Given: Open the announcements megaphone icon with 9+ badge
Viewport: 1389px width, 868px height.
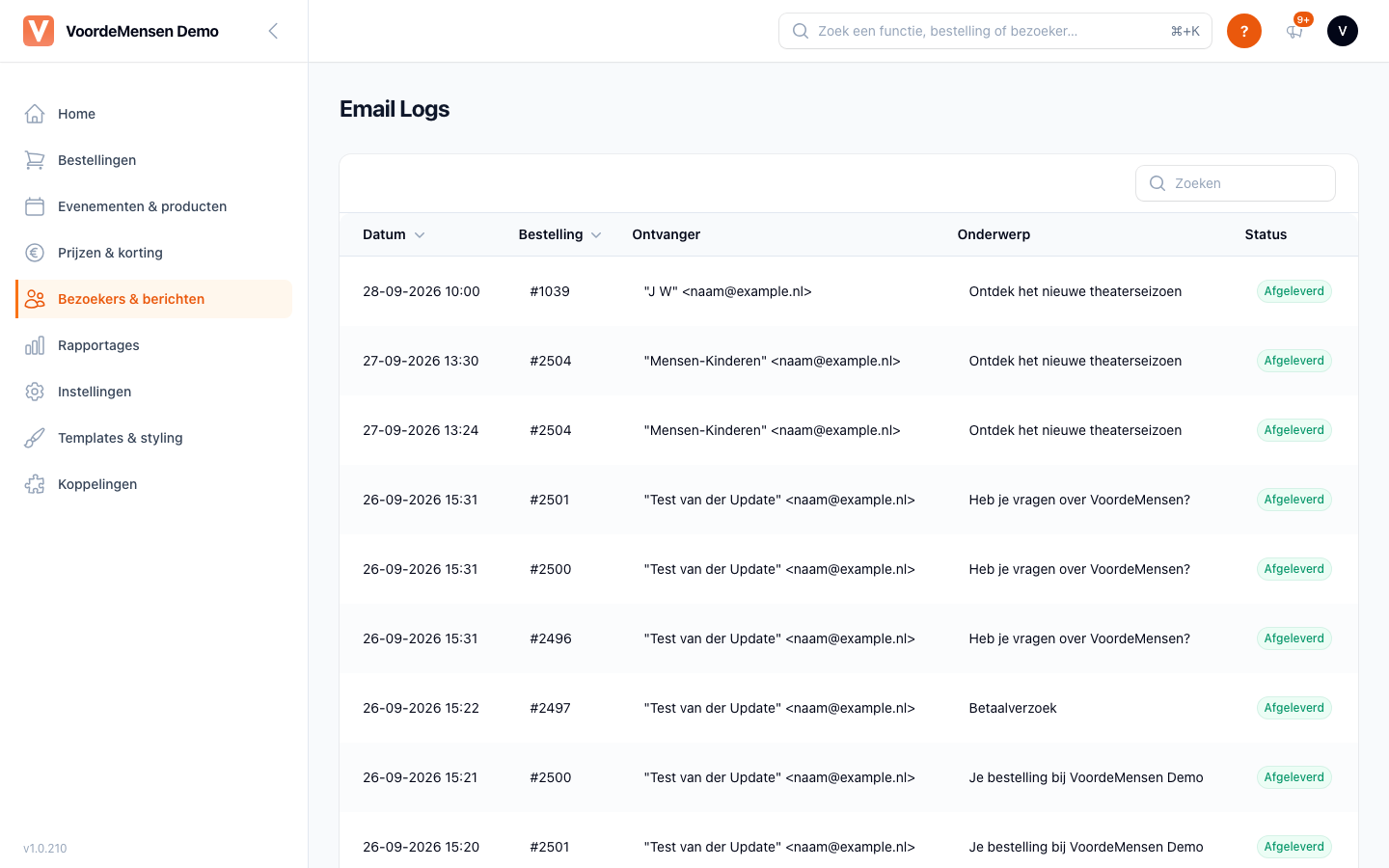Looking at the screenshot, I should [1294, 31].
